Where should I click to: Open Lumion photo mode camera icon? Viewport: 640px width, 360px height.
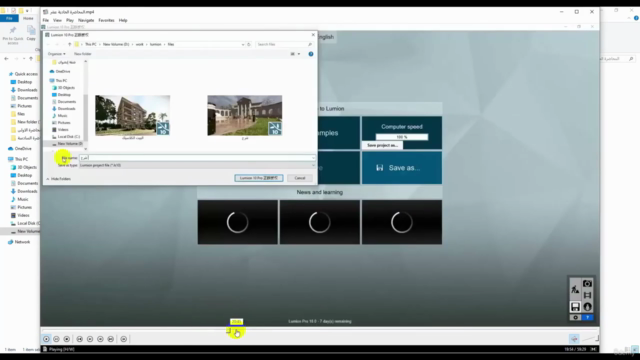[587, 283]
